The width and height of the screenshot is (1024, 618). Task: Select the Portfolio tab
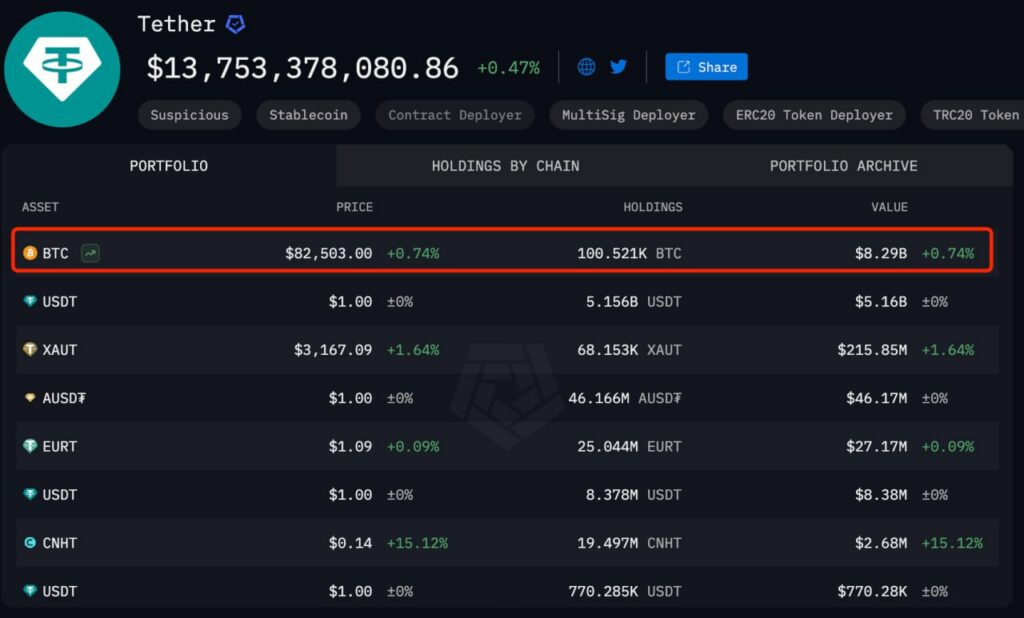(x=168, y=166)
